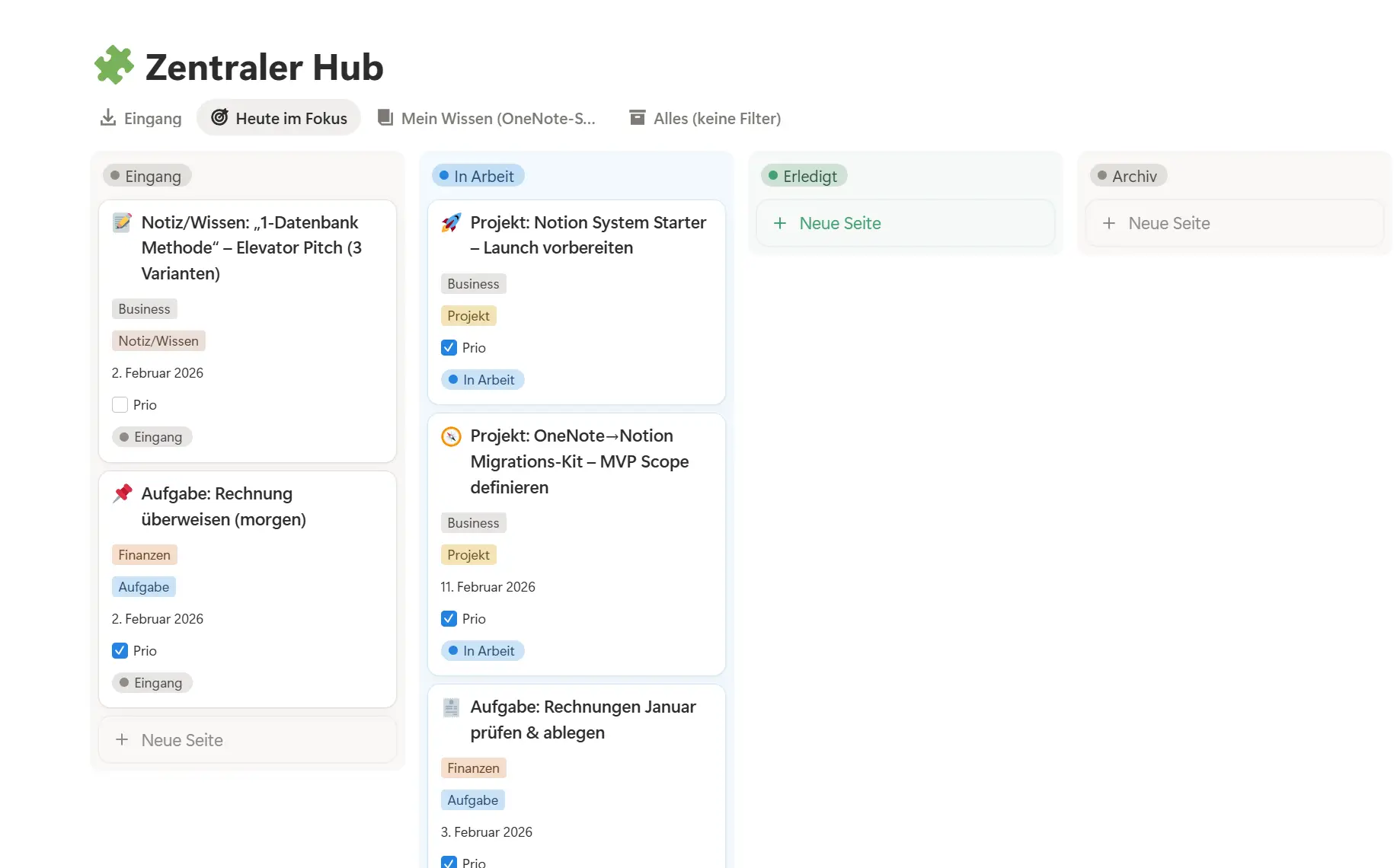Click the rocket icon on Notion System Starter card
The image size is (1397, 868).
[x=451, y=223]
